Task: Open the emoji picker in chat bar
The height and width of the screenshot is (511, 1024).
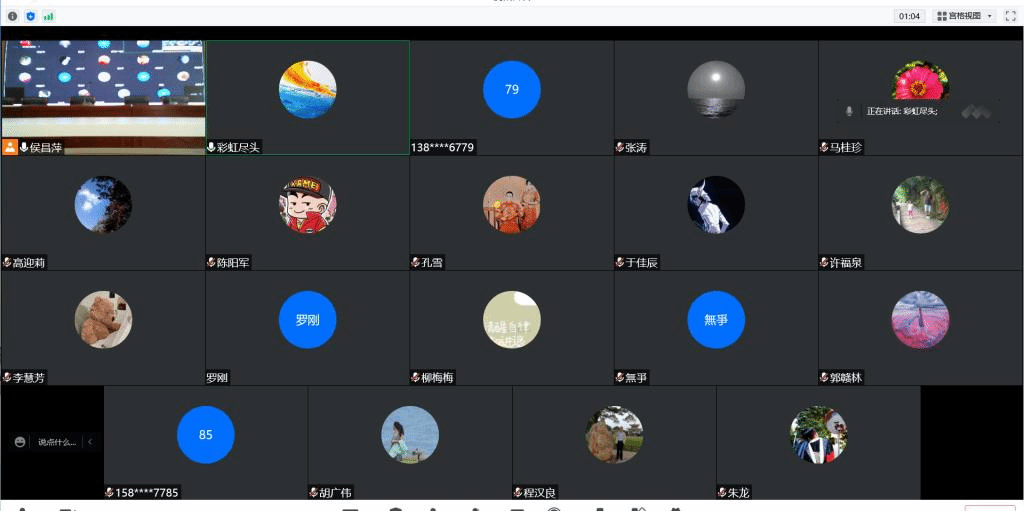Action: [x=20, y=442]
